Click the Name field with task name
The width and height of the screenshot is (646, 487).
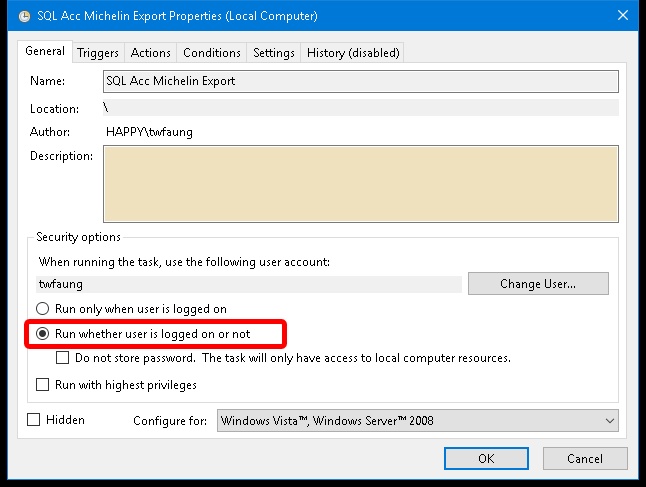[x=360, y=81]
